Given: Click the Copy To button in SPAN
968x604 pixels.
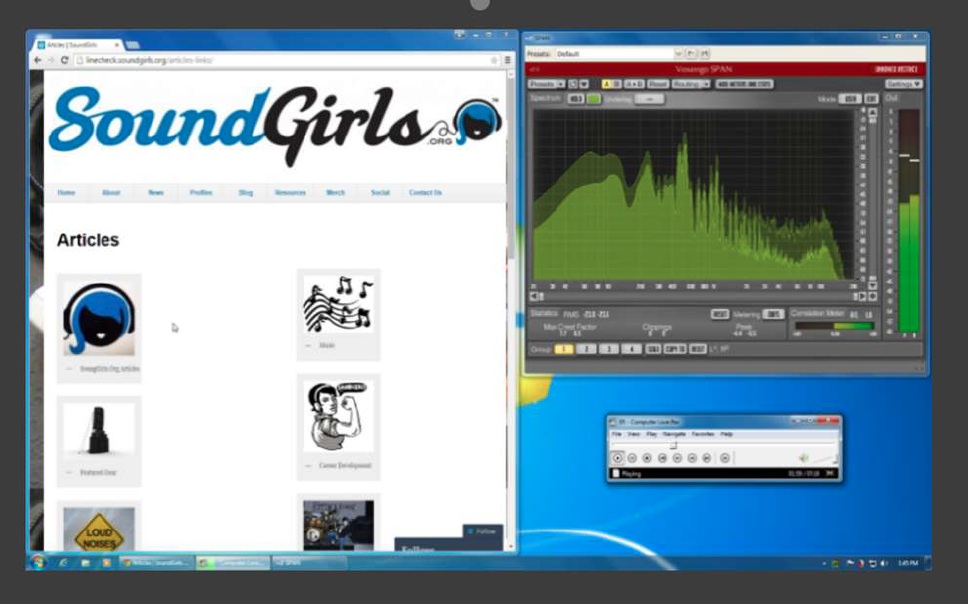Looking at the screenshot, I should click(678, 350).
